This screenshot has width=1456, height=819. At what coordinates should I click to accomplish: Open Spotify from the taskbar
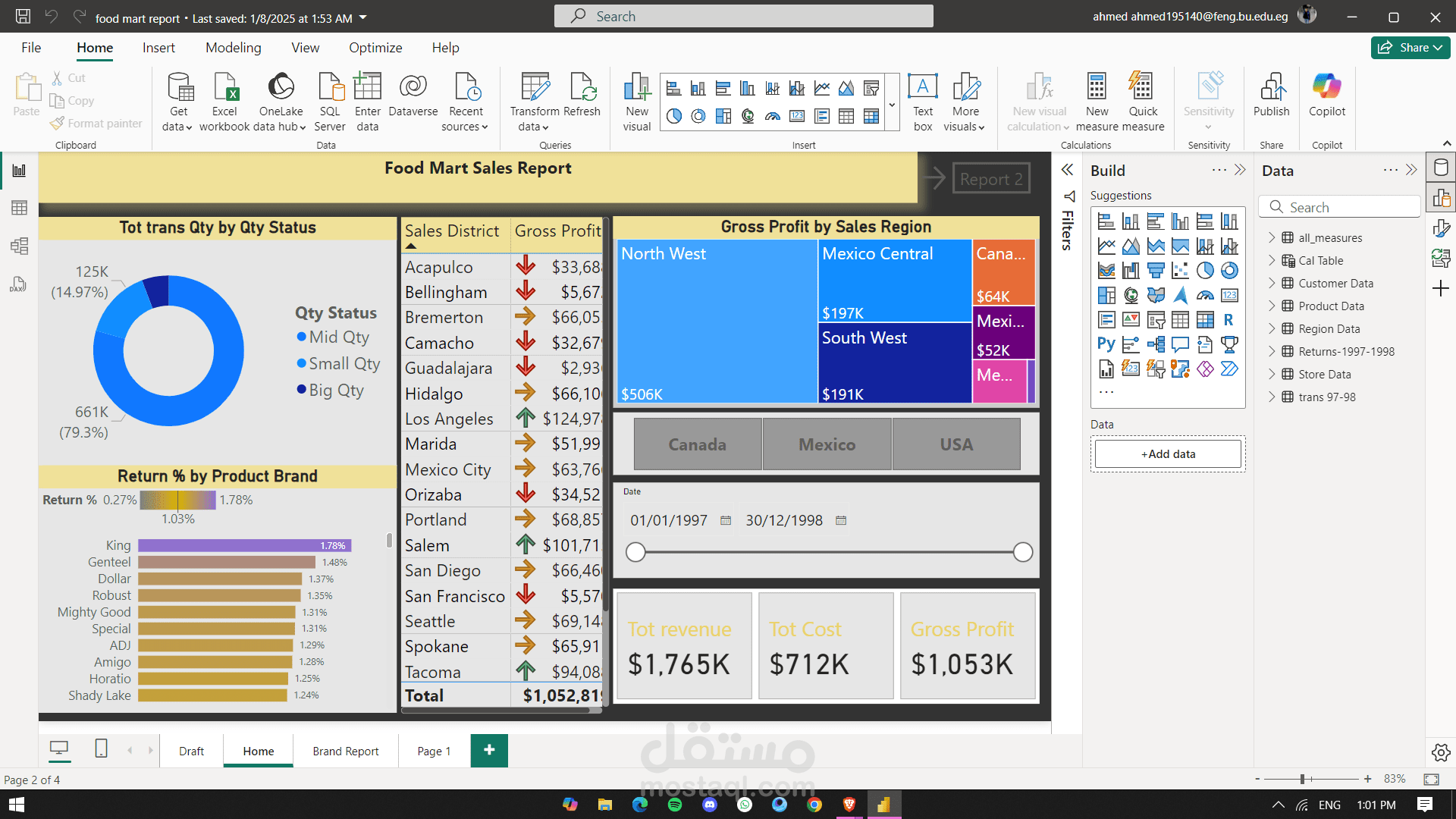click(674, 805)
